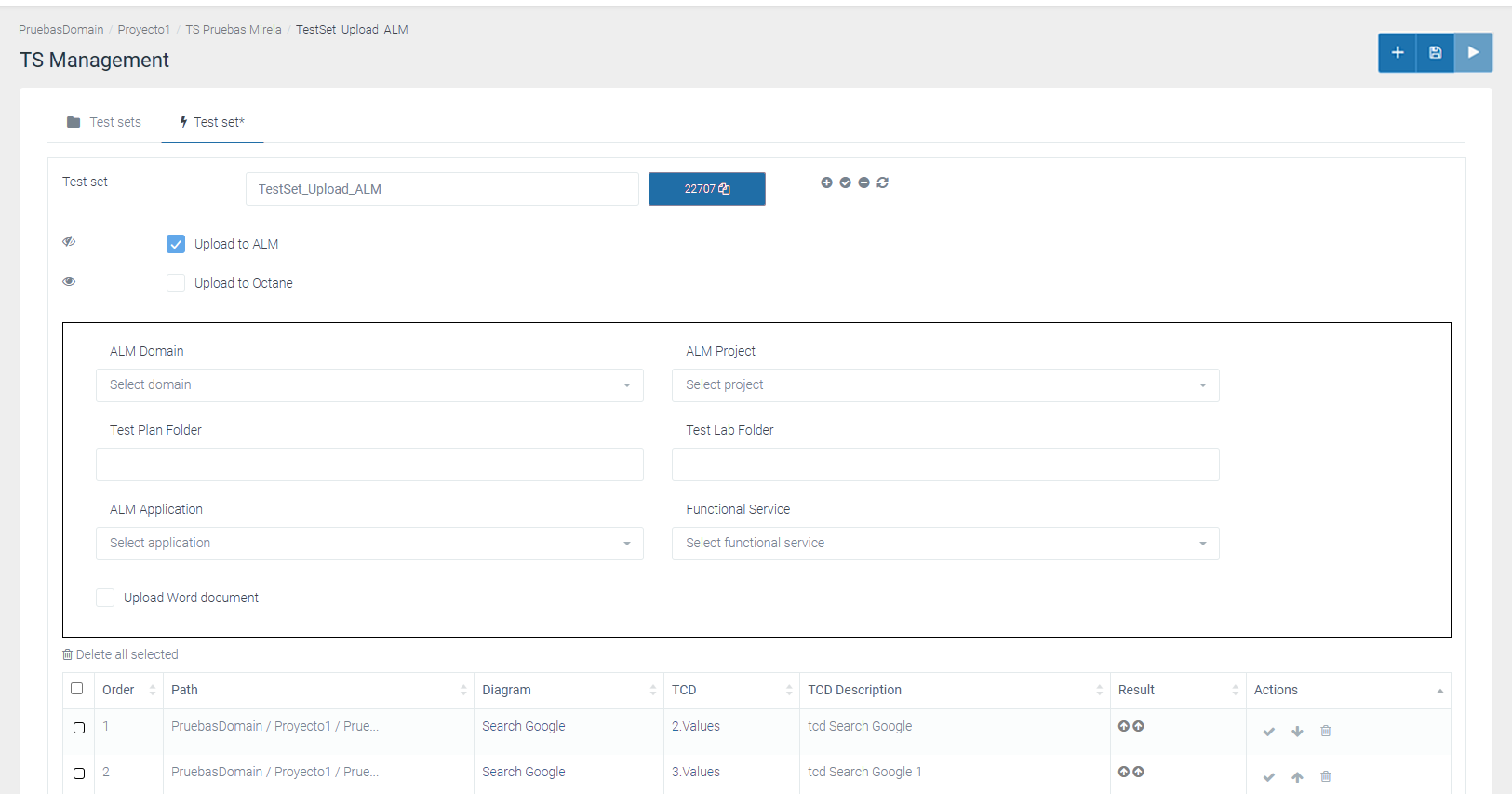The image size is (1512, 794).
Task: Click the circled minus icon near the test set name
Action: pyautogui.click(x=863, y=182)
